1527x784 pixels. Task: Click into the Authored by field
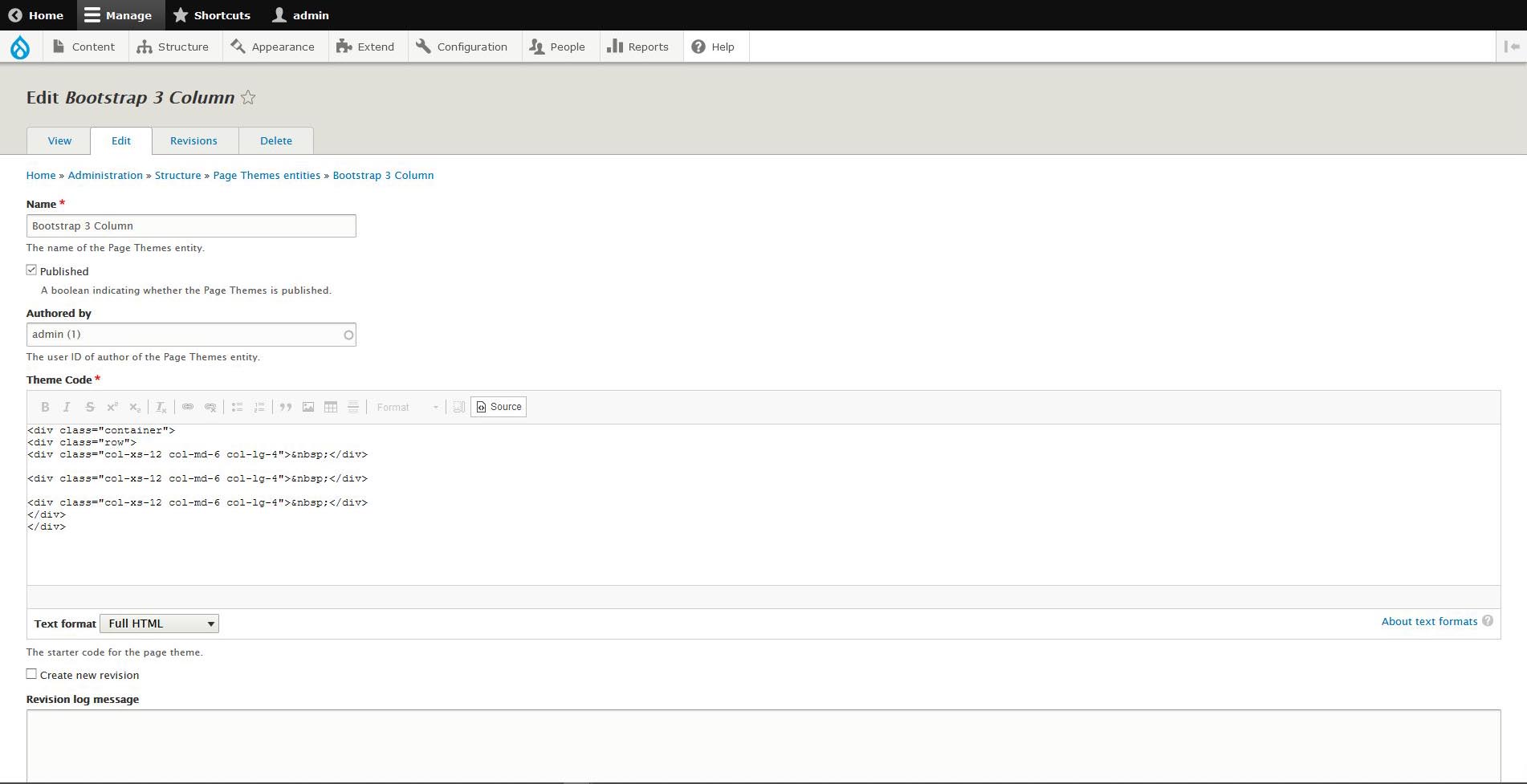[x=191, y=335]
